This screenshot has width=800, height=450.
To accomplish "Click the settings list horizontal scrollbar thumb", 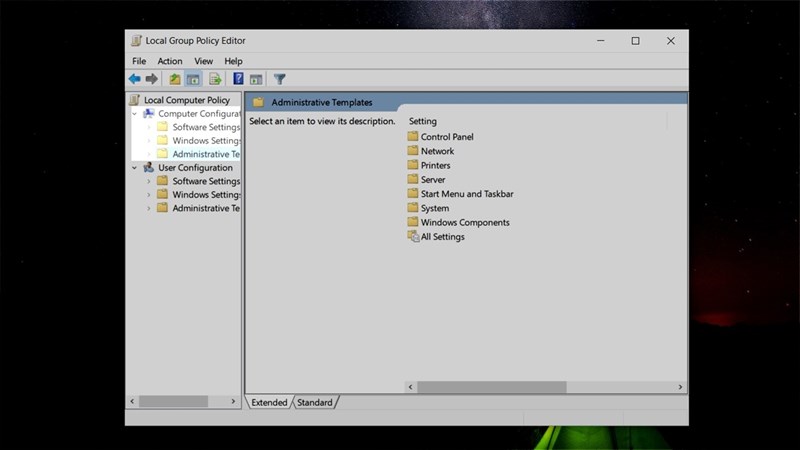I will point(492,387).
